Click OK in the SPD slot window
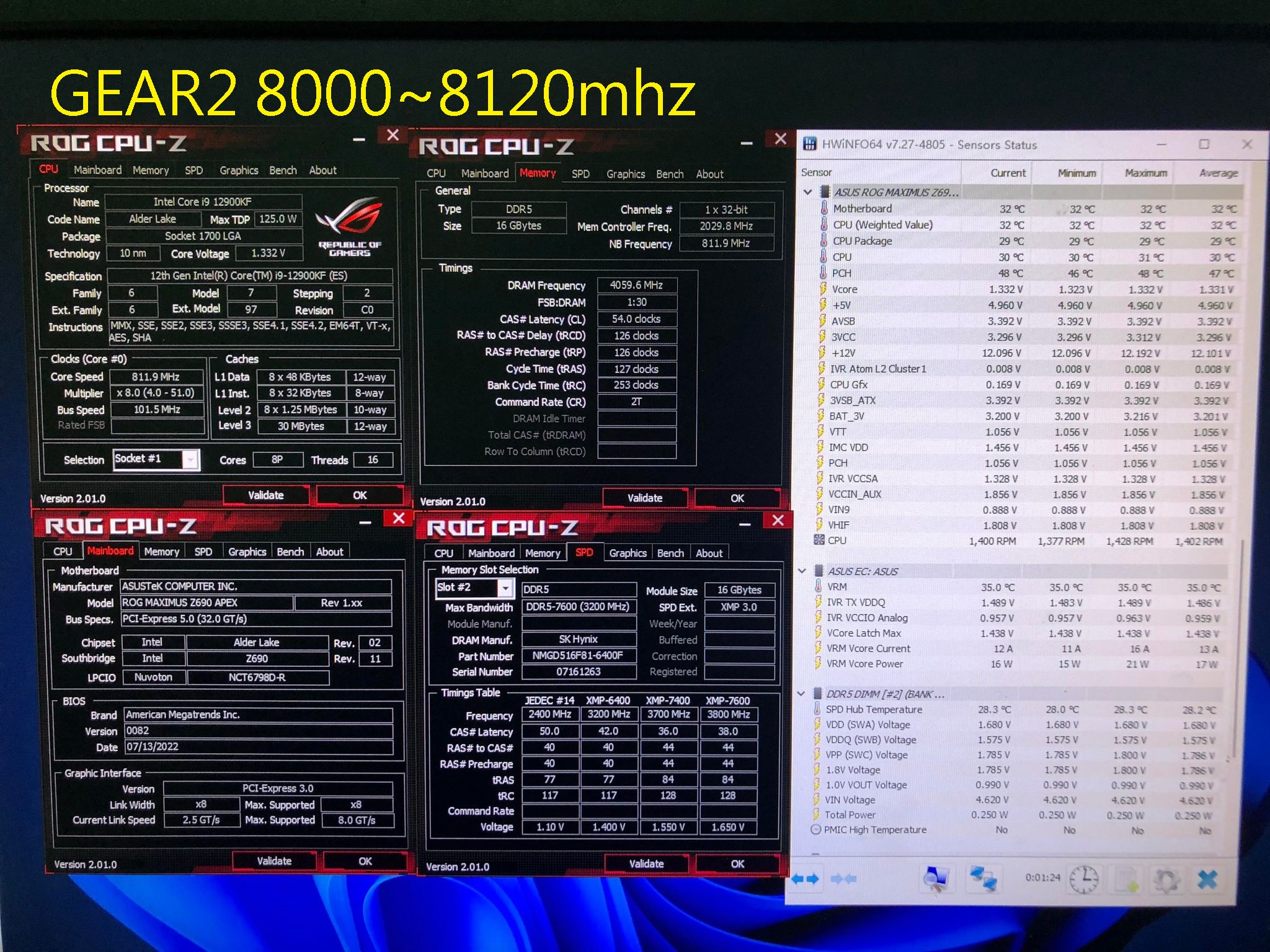The image size is (1270, 952). (737, 863)
